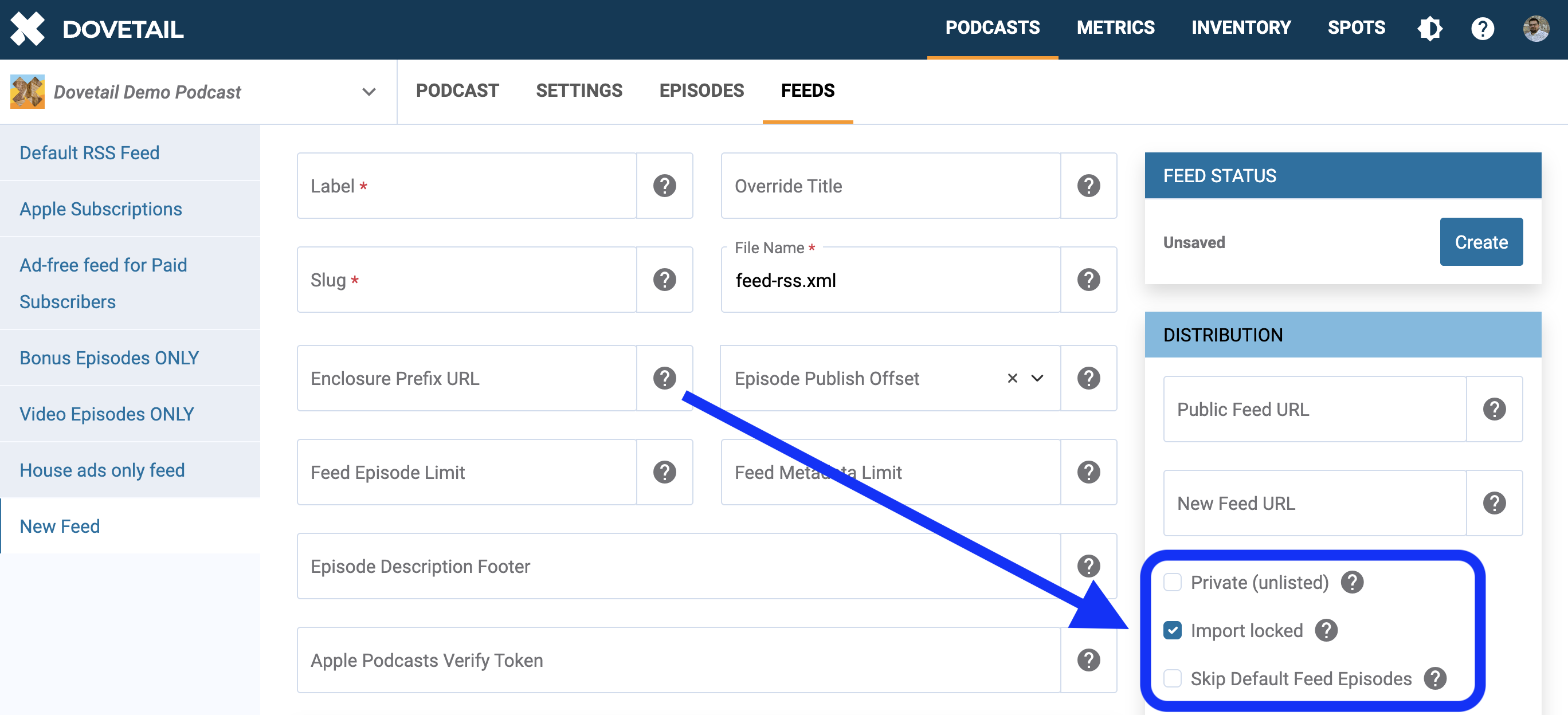Viewport: 1568px width, 715px height.
Task: Show help for Import locked option
Action: (1326, 630)
